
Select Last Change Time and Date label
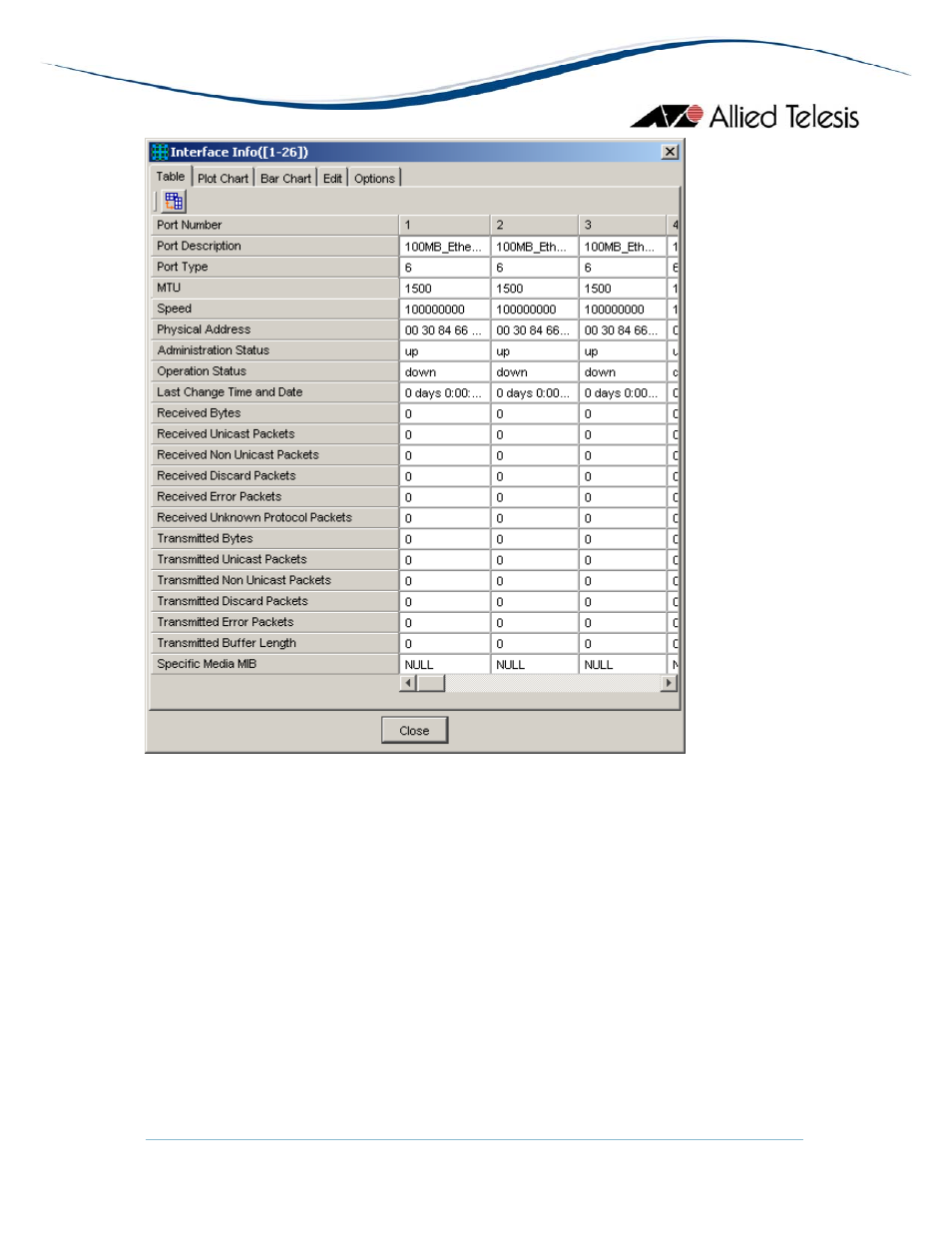tap(274, 392)
